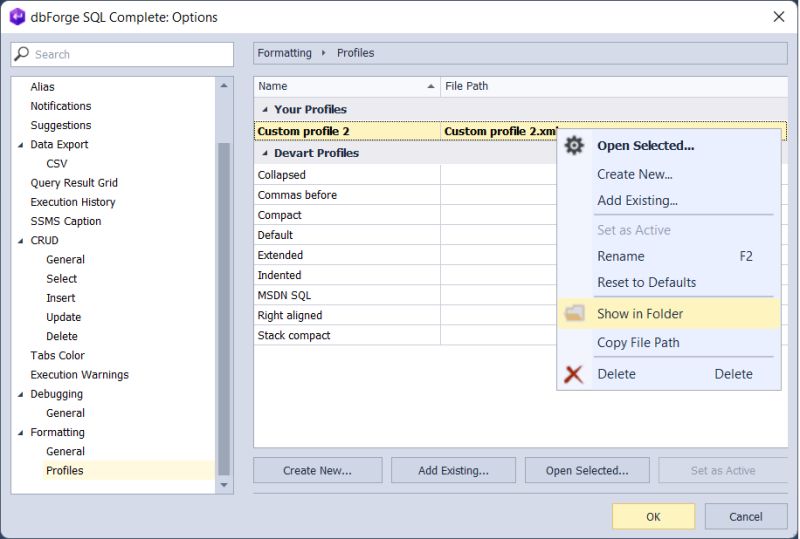Click the folder icon beside Show in Folder

click(574, 313)
